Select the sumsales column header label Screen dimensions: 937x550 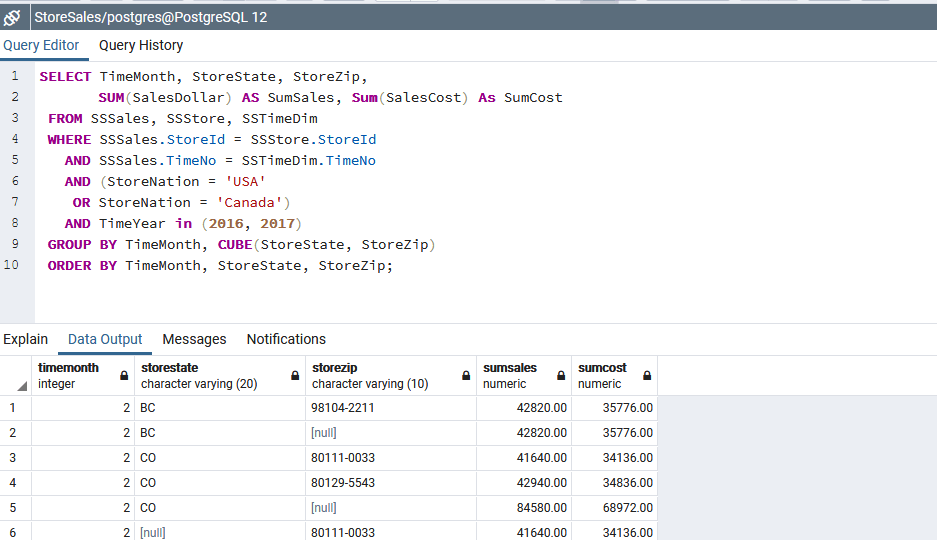pyautogui.click(x=510, y=368)
